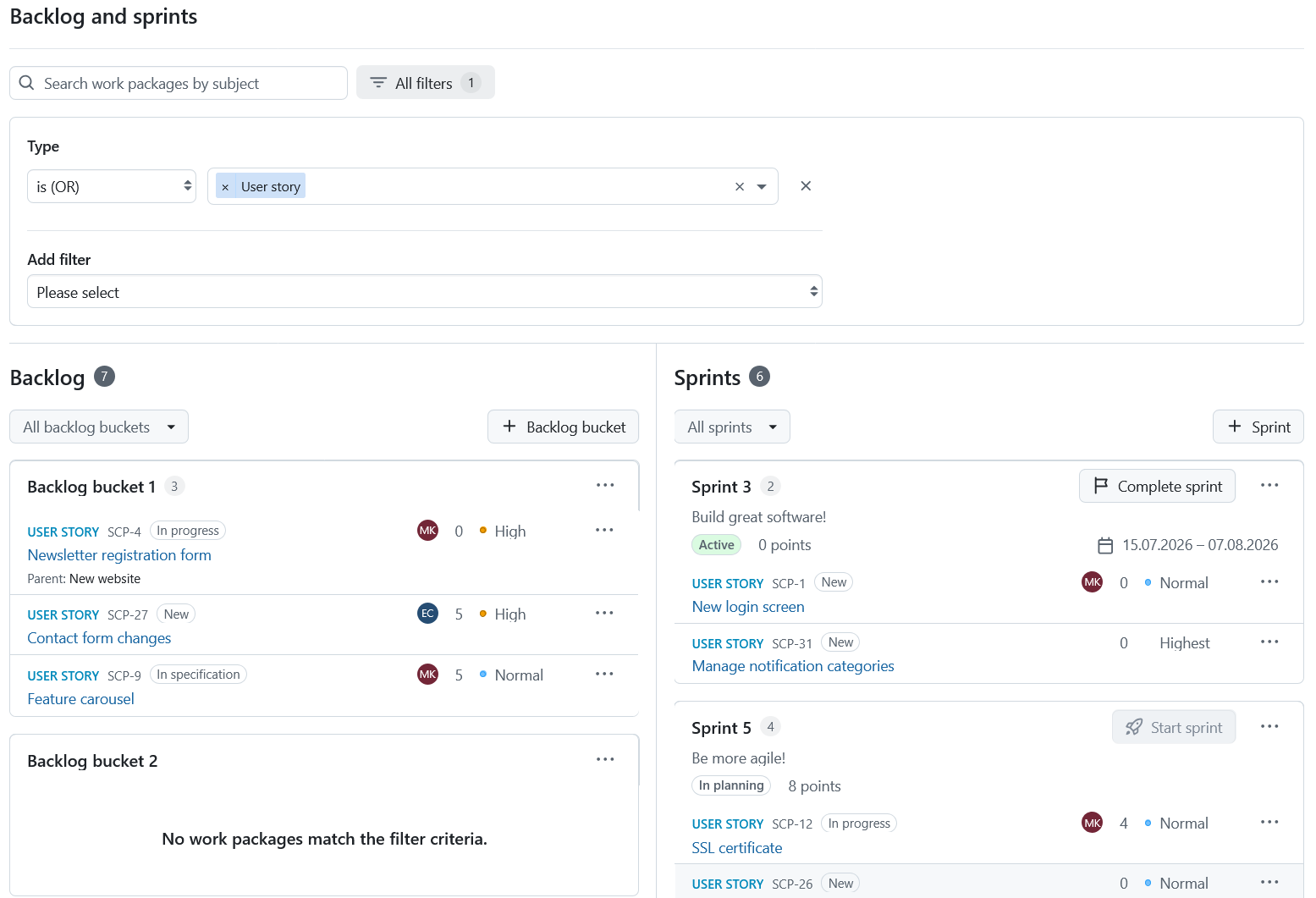Image resolution: width=1316 pixels, height=898 pixels.
Task: Add a new Backlog bucket
Action: click(x=564, y=427)
